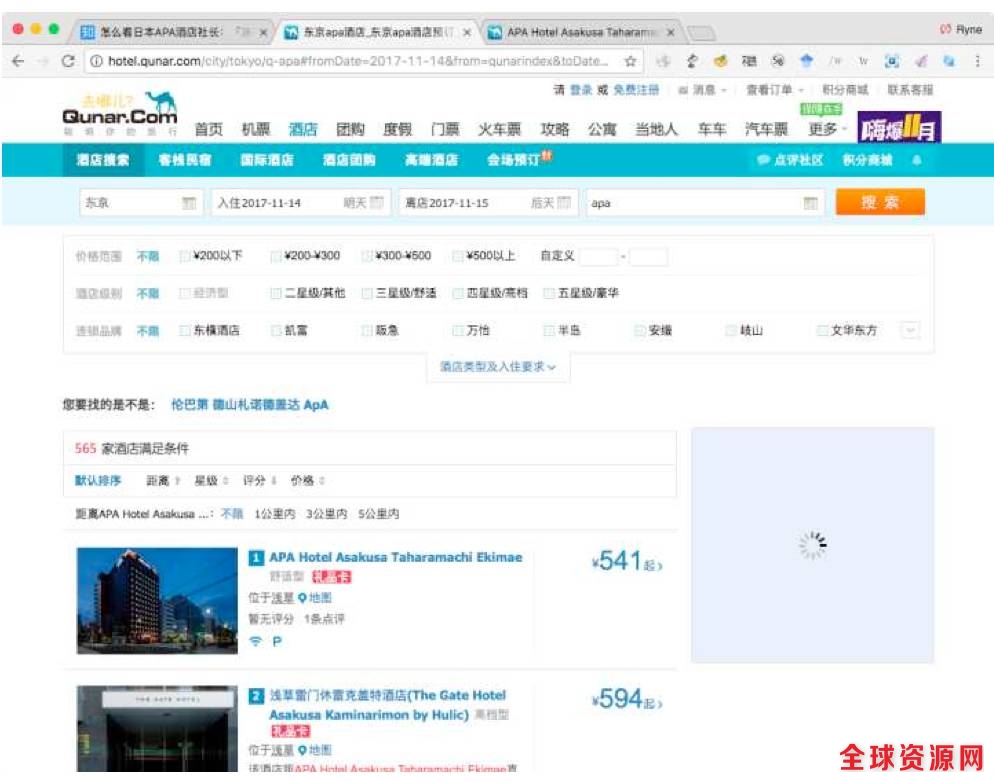The image size is (994, 782).
Task: Go forward with the browser arrow
Action: 43,61
